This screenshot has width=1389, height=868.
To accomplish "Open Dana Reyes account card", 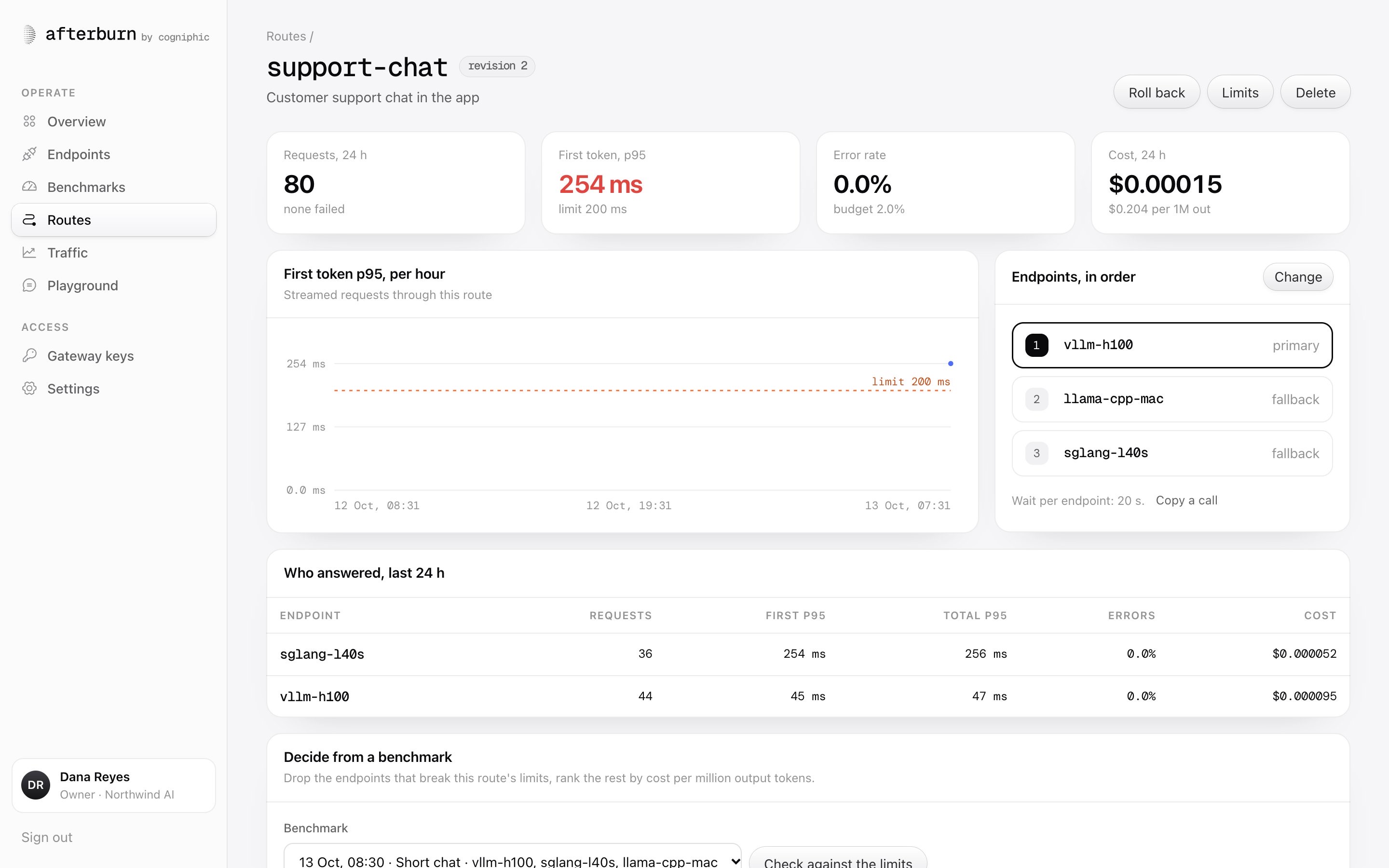I will click(114, 786).
